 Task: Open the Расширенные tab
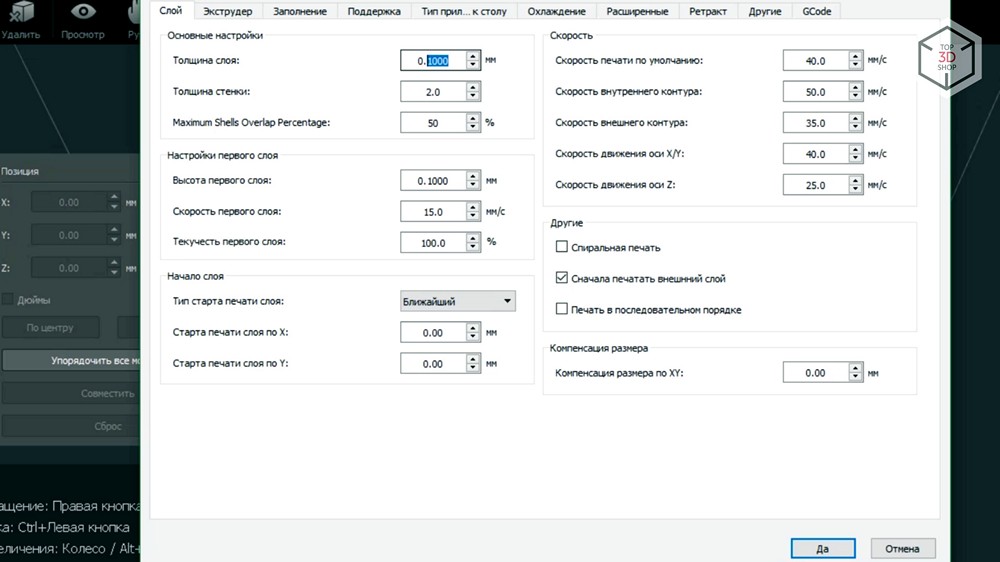pos(637,11)
